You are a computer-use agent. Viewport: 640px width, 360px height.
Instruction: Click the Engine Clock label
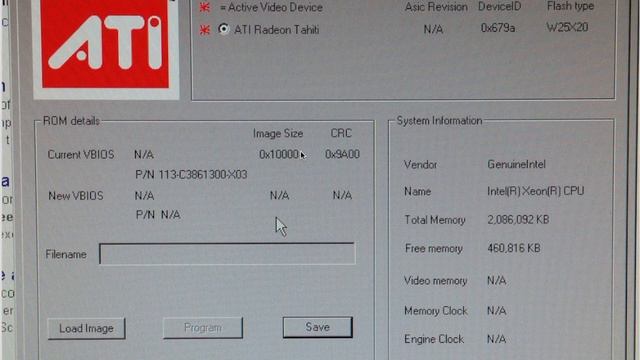click(x=434, y=339)
